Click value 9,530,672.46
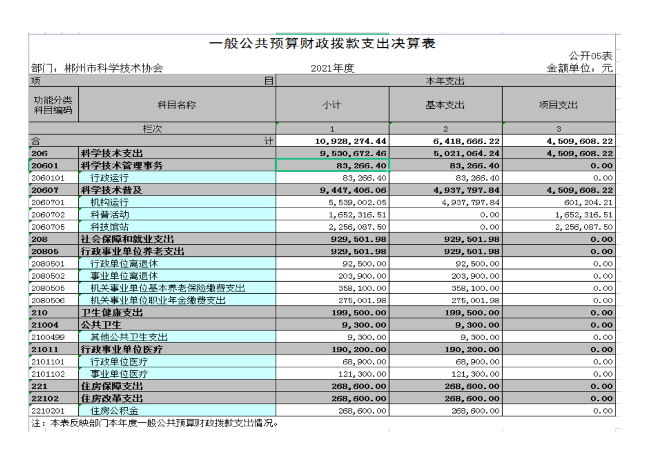 [x=332, y=153]
